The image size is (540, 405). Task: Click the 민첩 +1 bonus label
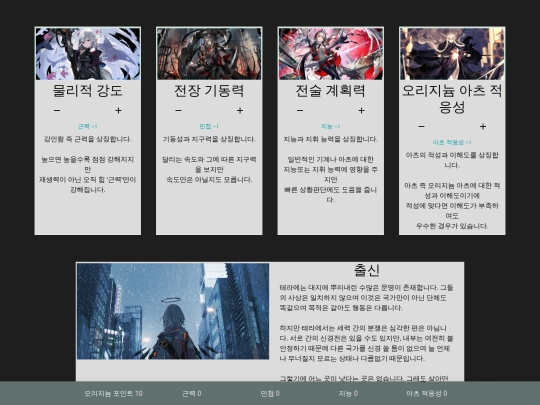coord(209,126)
